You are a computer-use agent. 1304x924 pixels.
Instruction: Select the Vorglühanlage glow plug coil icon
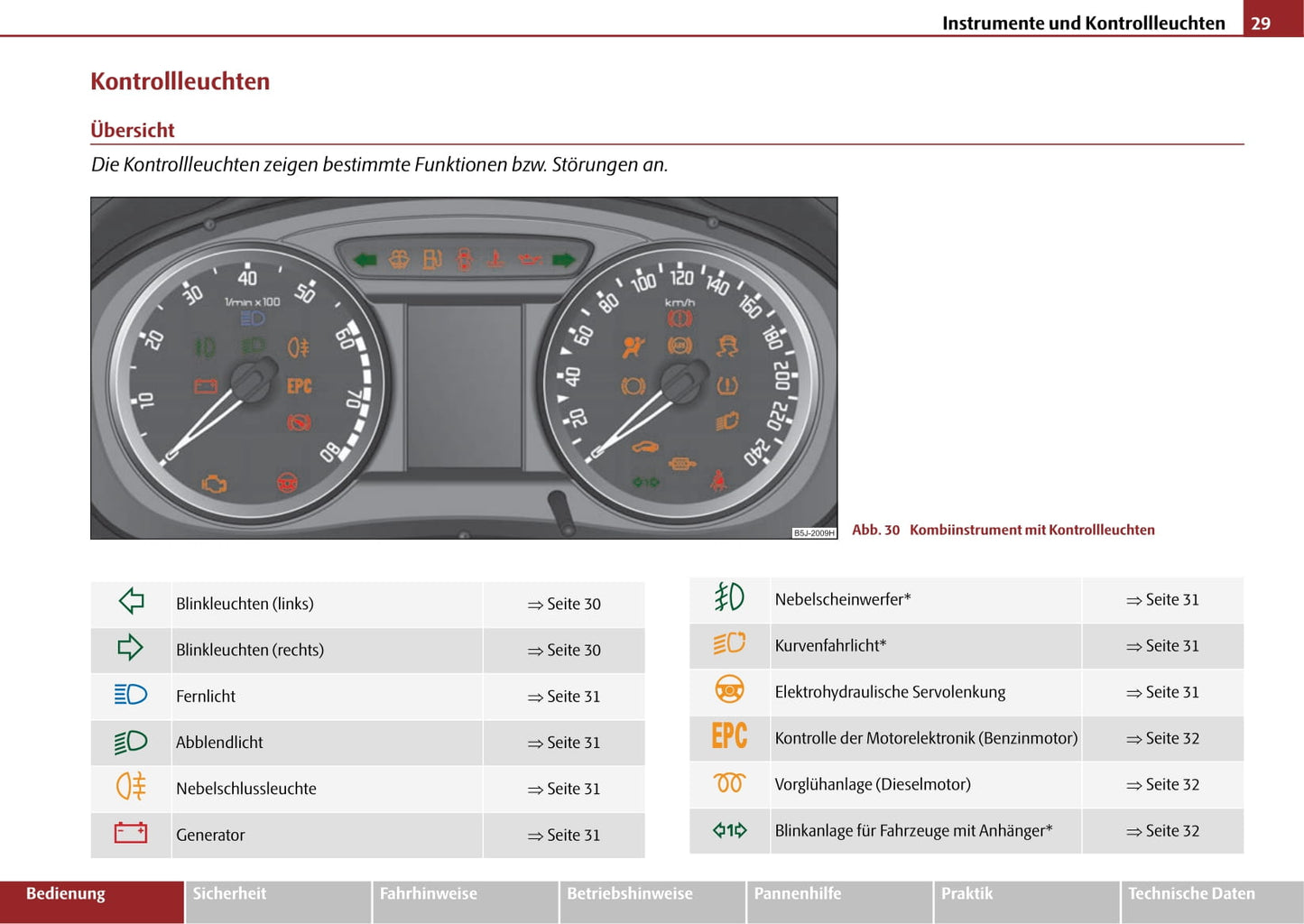click(x=729, y=783)
